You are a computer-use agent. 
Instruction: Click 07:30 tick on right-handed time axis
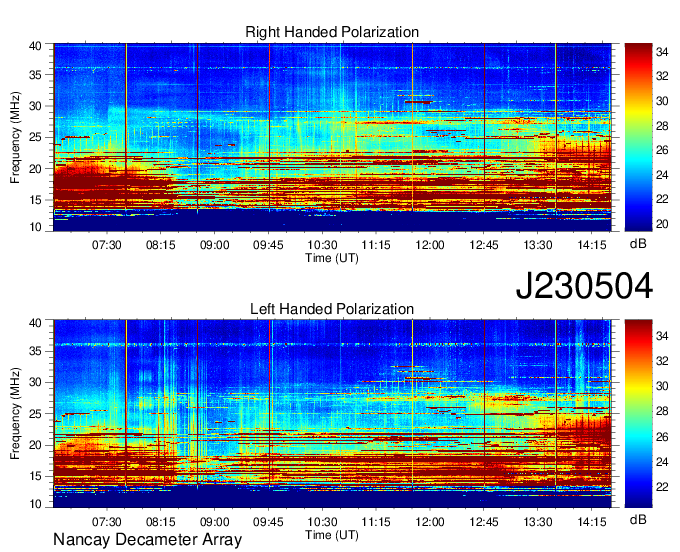pos(107,245)
